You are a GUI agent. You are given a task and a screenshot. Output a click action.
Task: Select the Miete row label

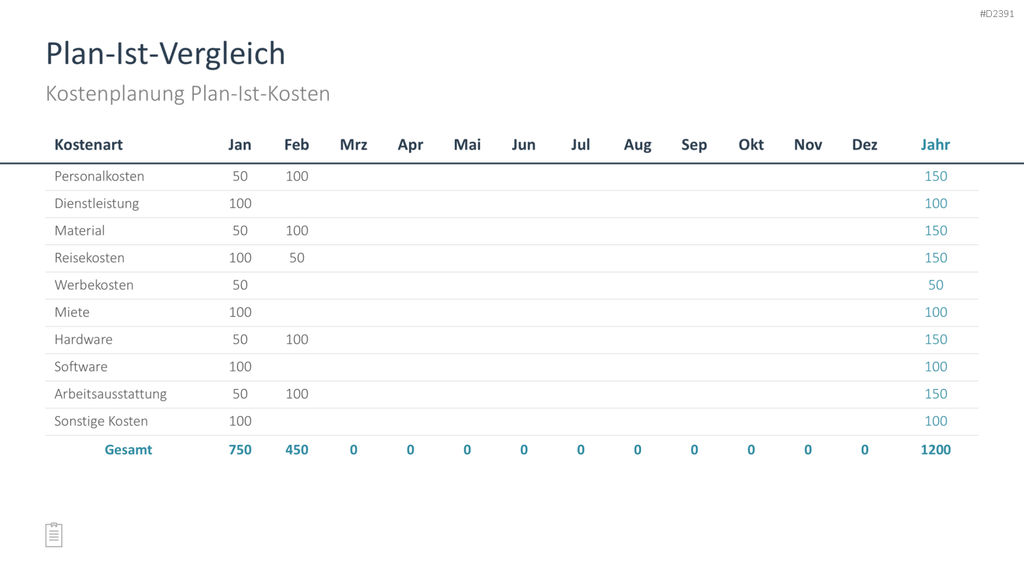point(72,312)
